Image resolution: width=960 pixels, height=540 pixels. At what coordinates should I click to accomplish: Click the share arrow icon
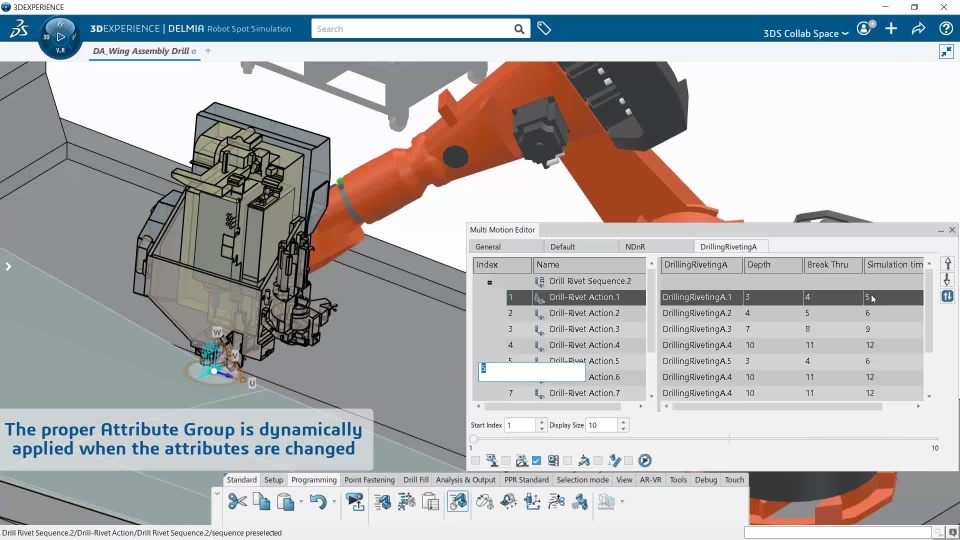pos(918,28)
